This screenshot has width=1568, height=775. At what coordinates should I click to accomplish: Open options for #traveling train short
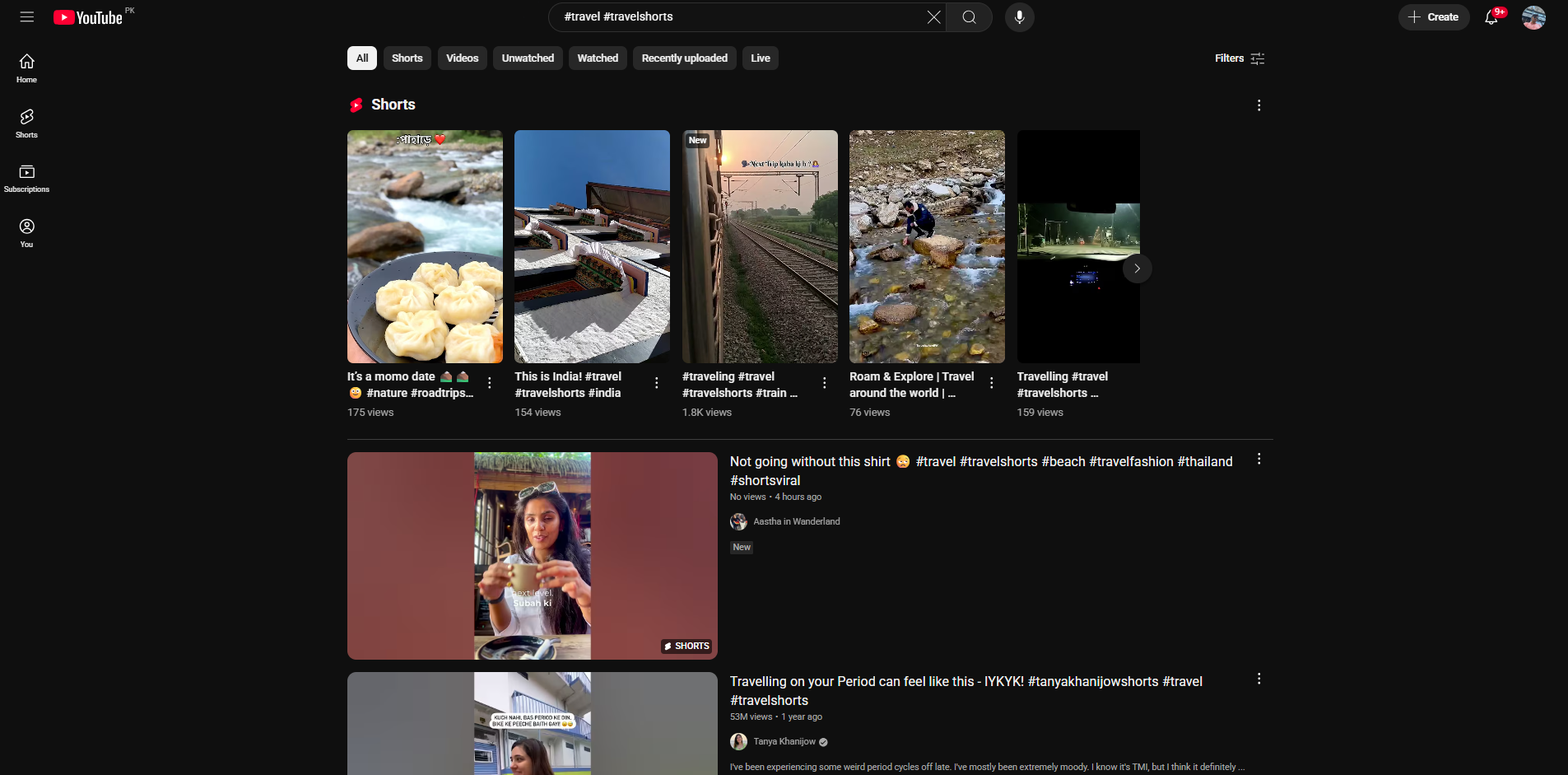824,383
